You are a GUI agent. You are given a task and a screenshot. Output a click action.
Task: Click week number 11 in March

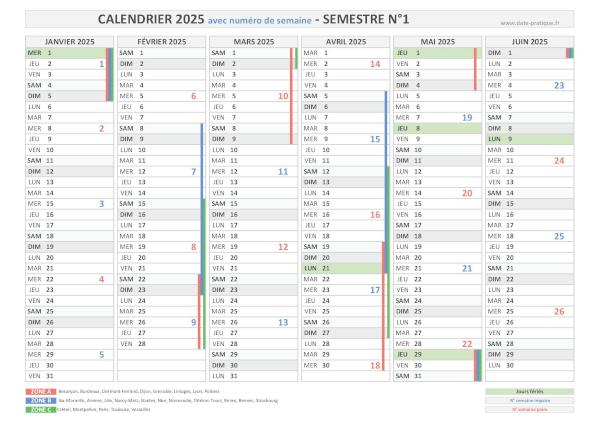[x=283, y=171]
